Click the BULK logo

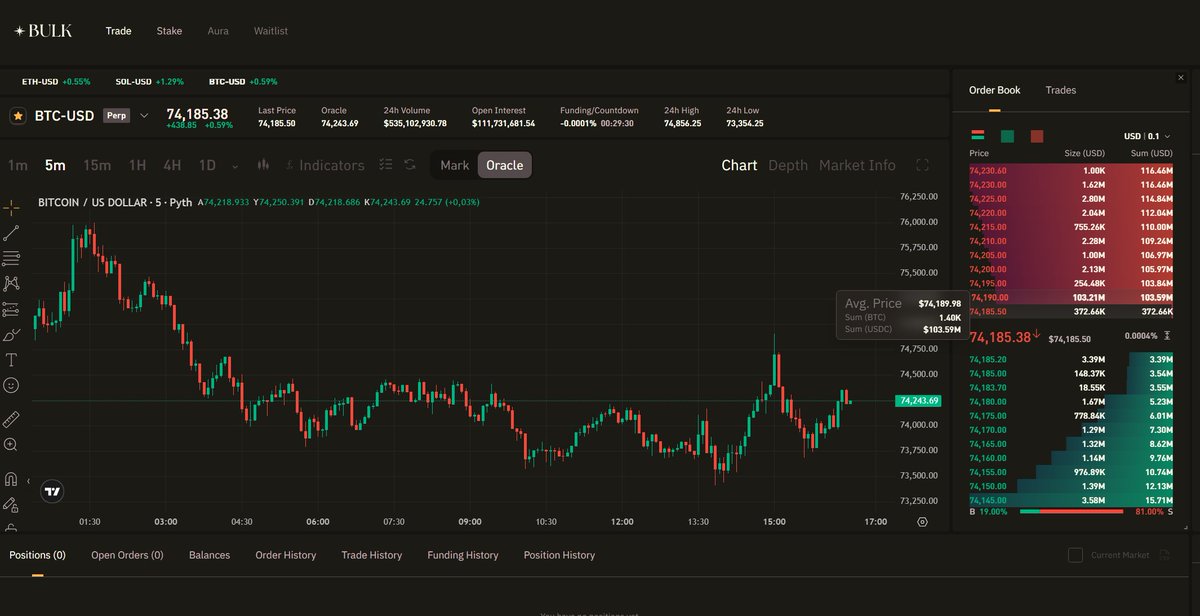(x=43, y=31)
